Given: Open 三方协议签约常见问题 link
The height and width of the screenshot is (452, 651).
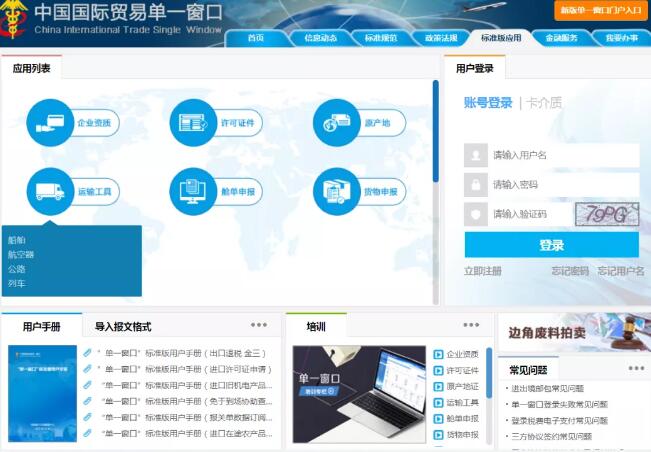Looking at the screenshot, I should click(551, 436).
